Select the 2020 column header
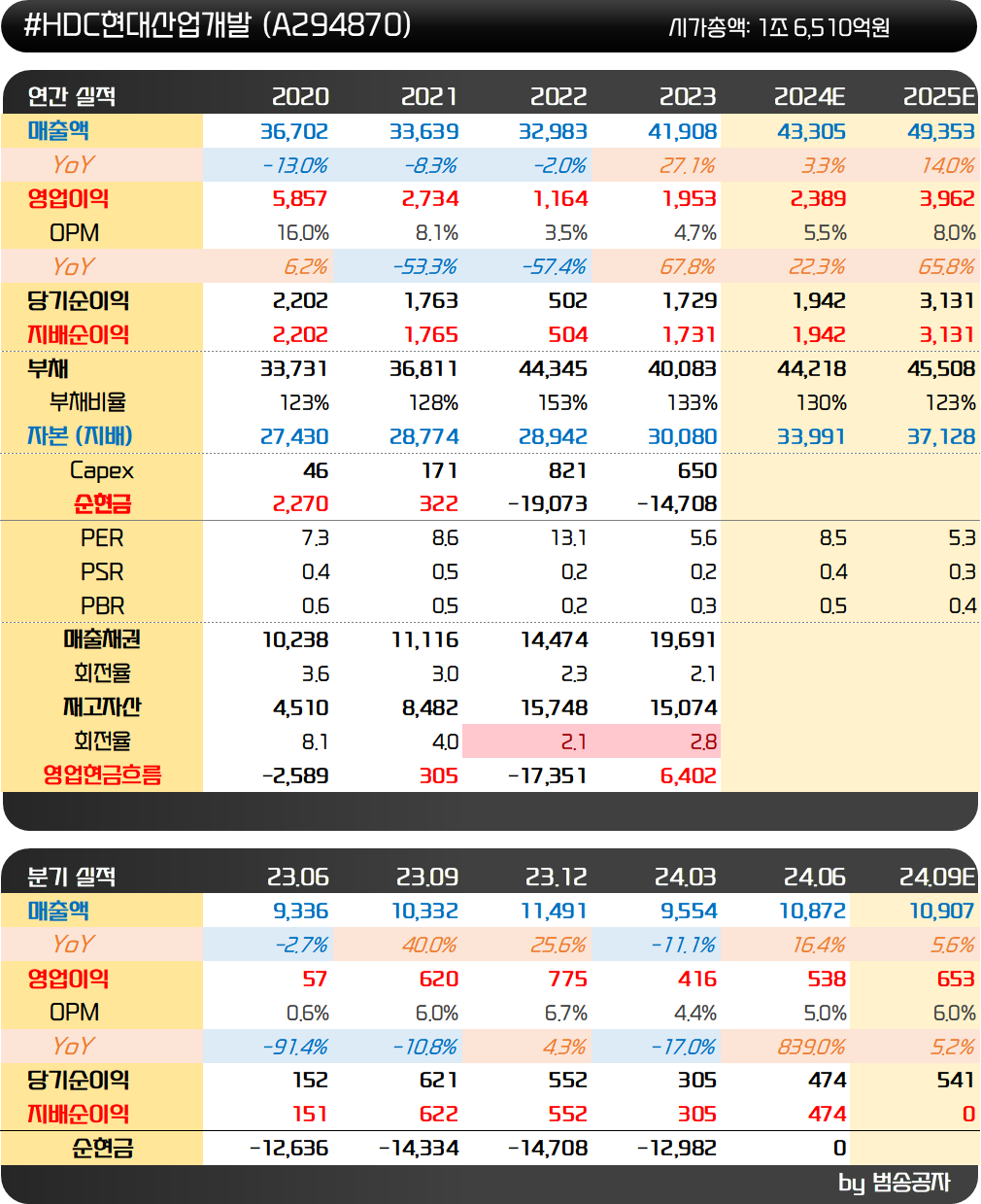 [x=300, y=96]
